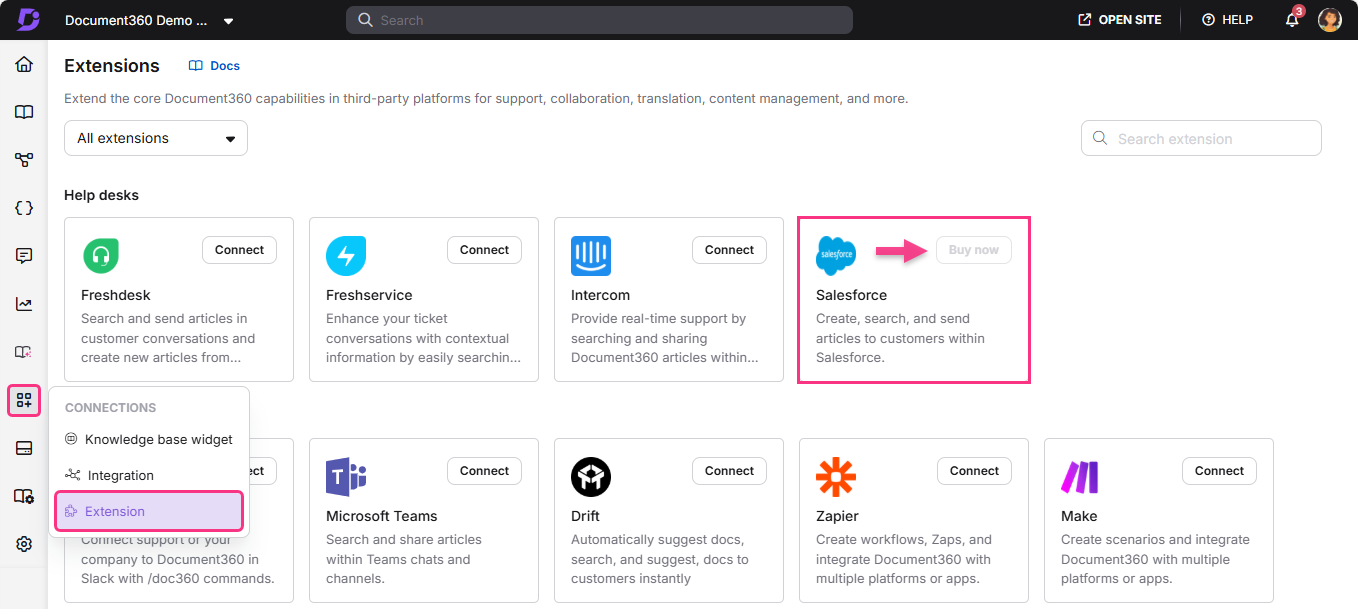Click the Freshservice lightning logo
This screenshot has height=609, width=1358.
coord(346,256)
